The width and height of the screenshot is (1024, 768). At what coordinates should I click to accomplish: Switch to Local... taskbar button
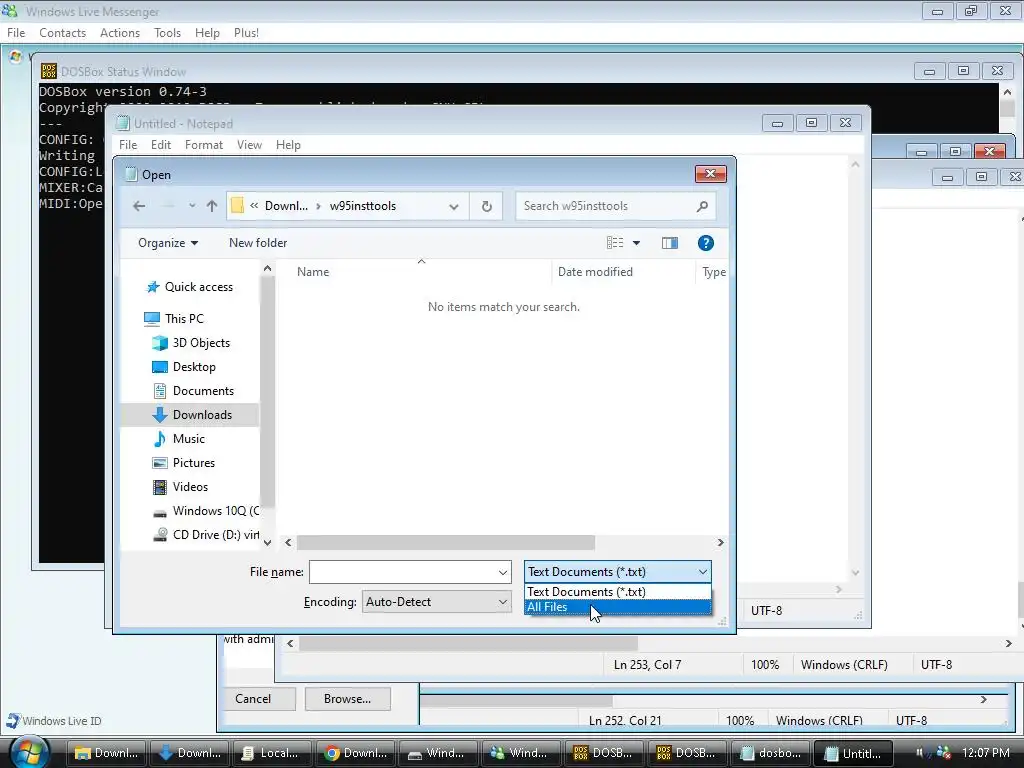pyautogui.click(x=271, y=753)
